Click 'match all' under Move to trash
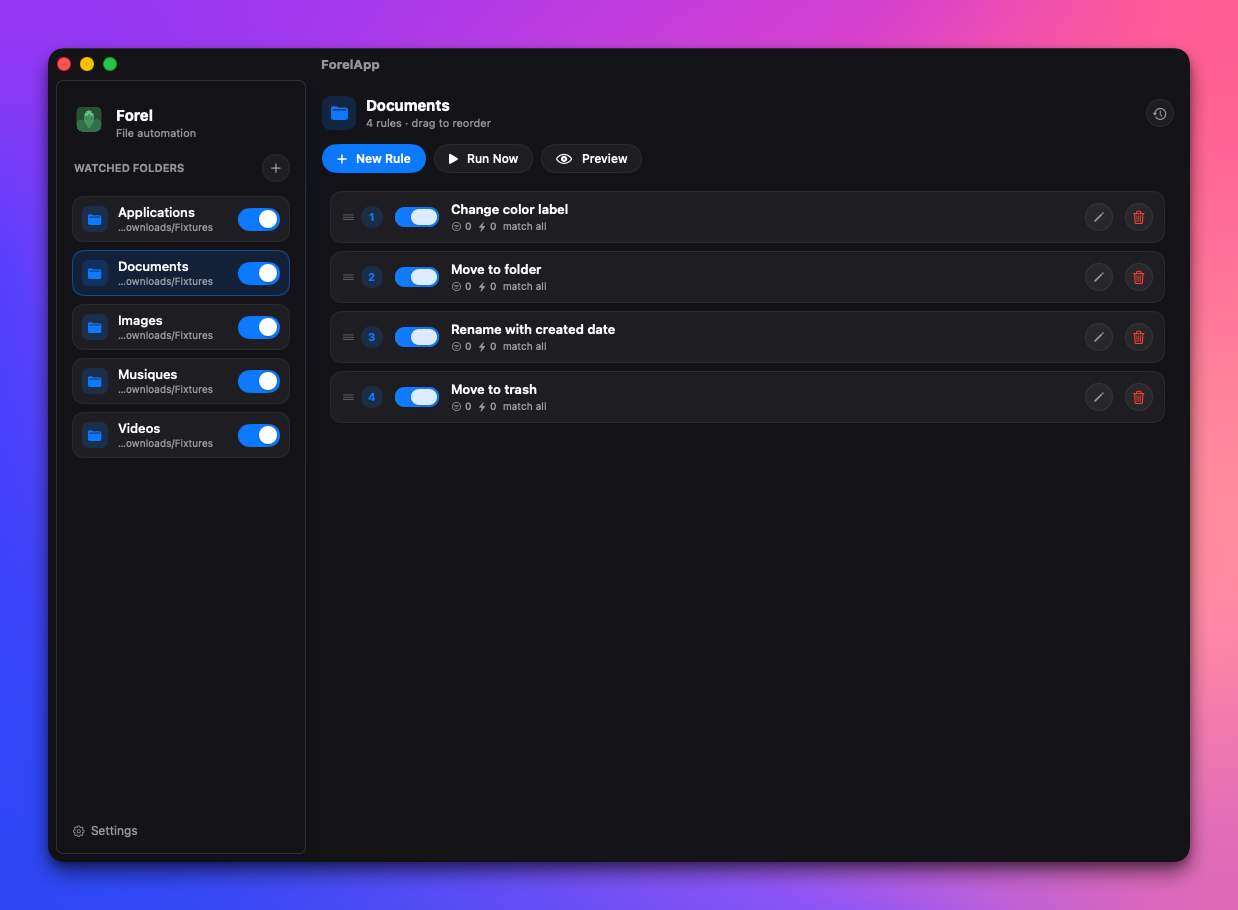This screenshot has width=1238, height=910. (524, 407)
